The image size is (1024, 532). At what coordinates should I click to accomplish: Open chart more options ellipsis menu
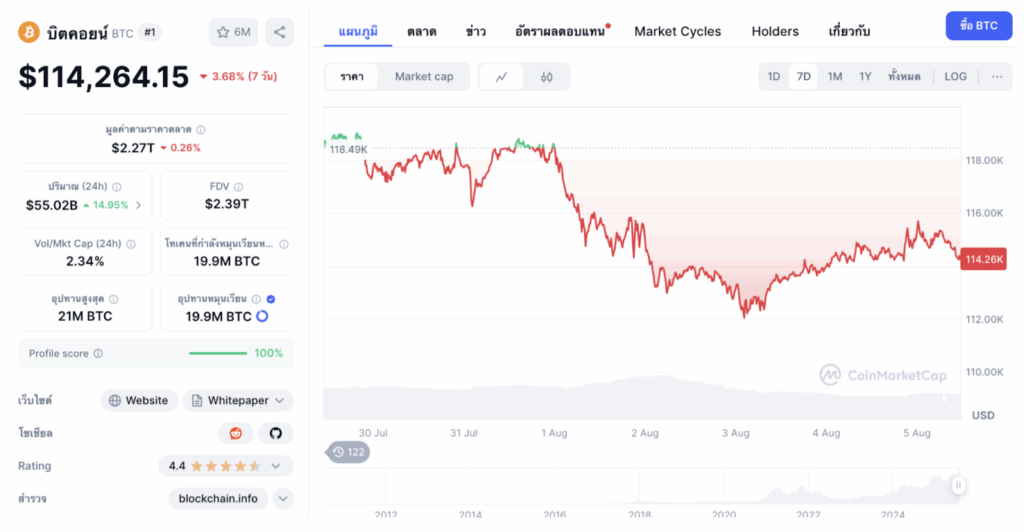coord(996,77)
